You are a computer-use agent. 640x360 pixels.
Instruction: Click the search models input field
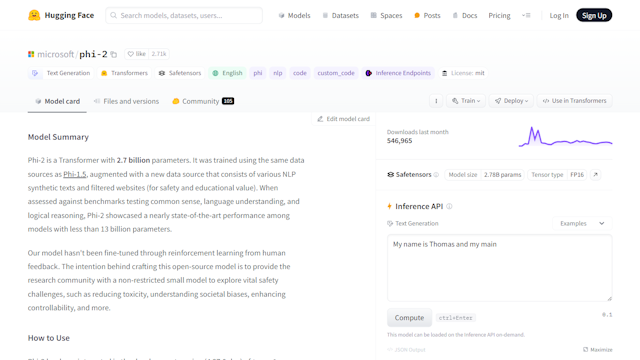[x=184, y=16]
